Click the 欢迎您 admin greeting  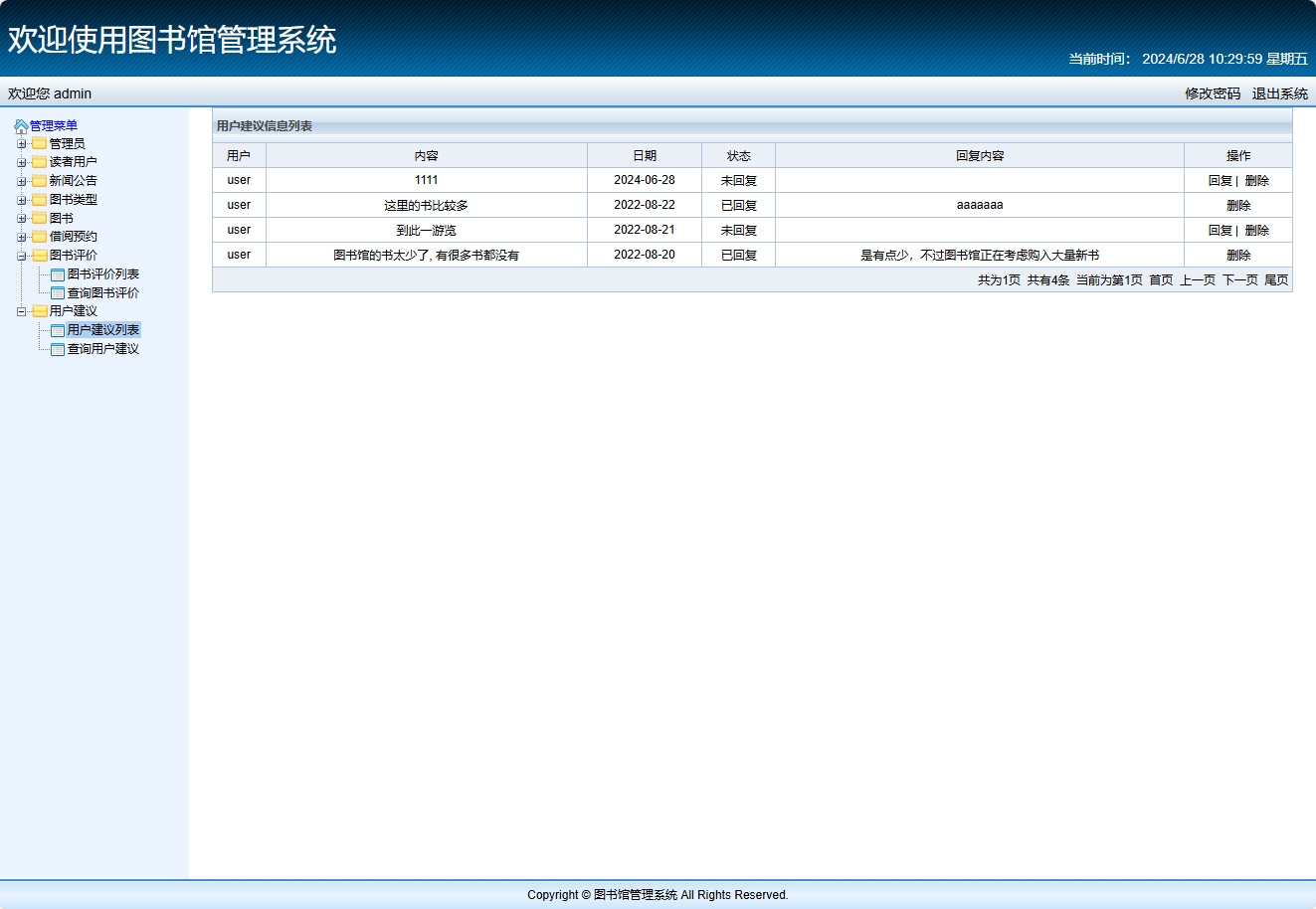click(x=50, y=93)
